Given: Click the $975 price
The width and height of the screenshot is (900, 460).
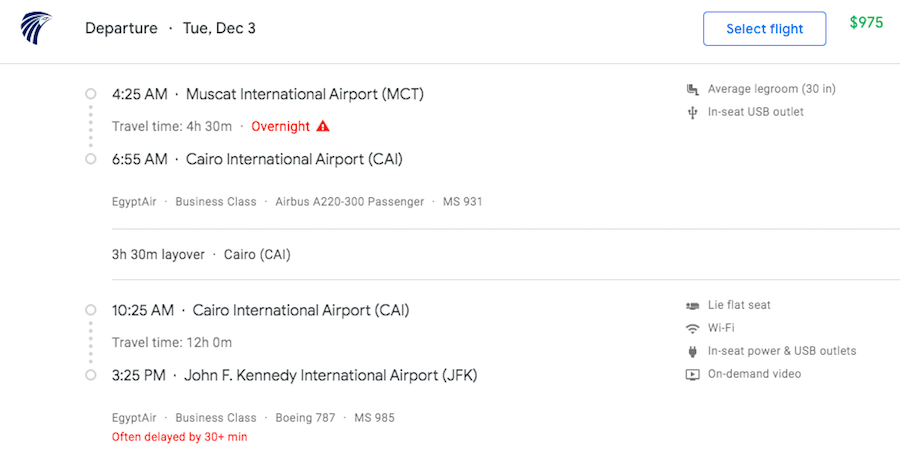Looking at the screenshot, I should pyautogui.click(x=866, y=22).
